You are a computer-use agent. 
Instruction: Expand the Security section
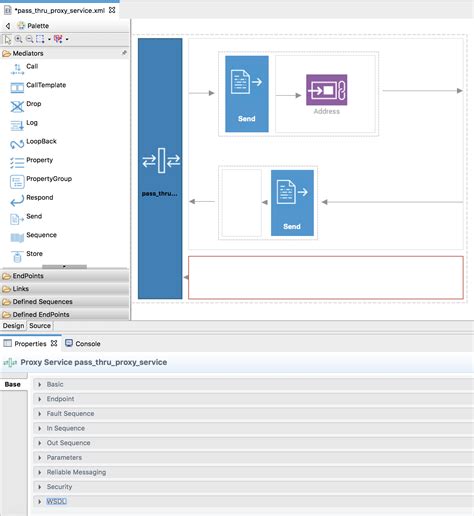click(x=253, y=487)
